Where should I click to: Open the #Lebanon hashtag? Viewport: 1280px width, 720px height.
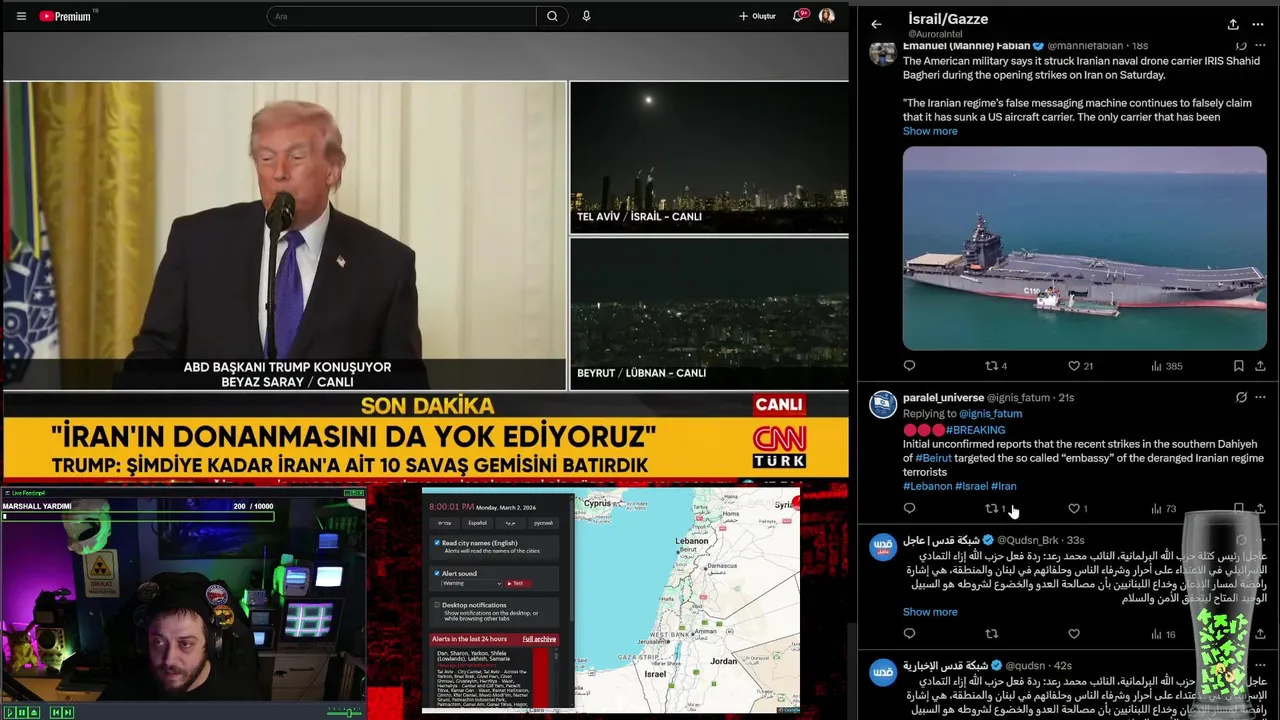click(x=927, y=486)
